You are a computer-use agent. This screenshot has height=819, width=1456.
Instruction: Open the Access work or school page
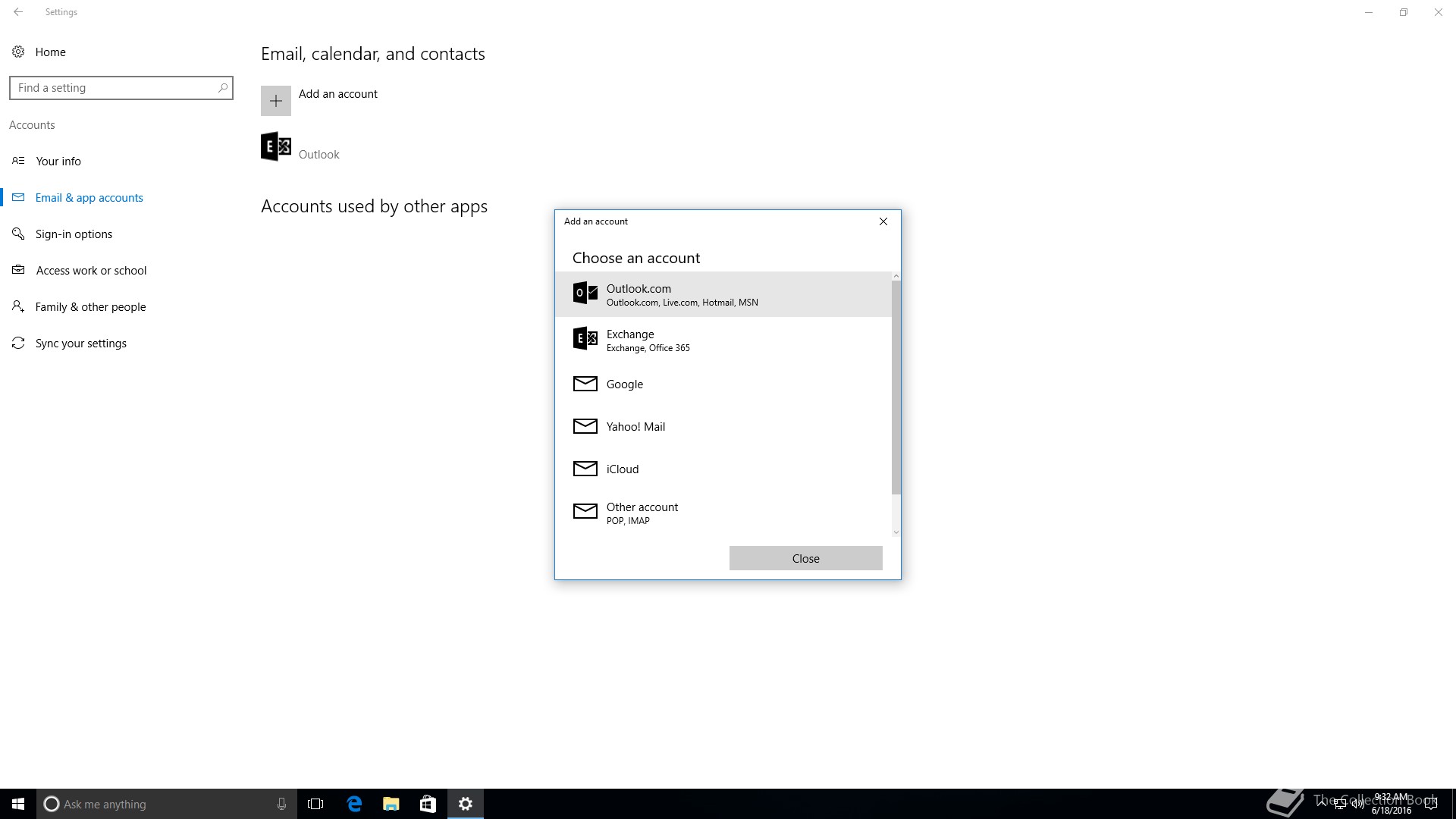point(91,271)
